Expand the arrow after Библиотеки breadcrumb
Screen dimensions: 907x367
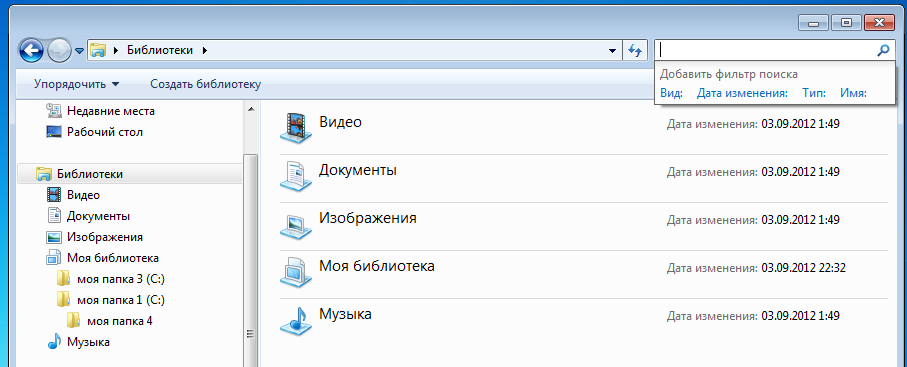click(x=205, y=50)
